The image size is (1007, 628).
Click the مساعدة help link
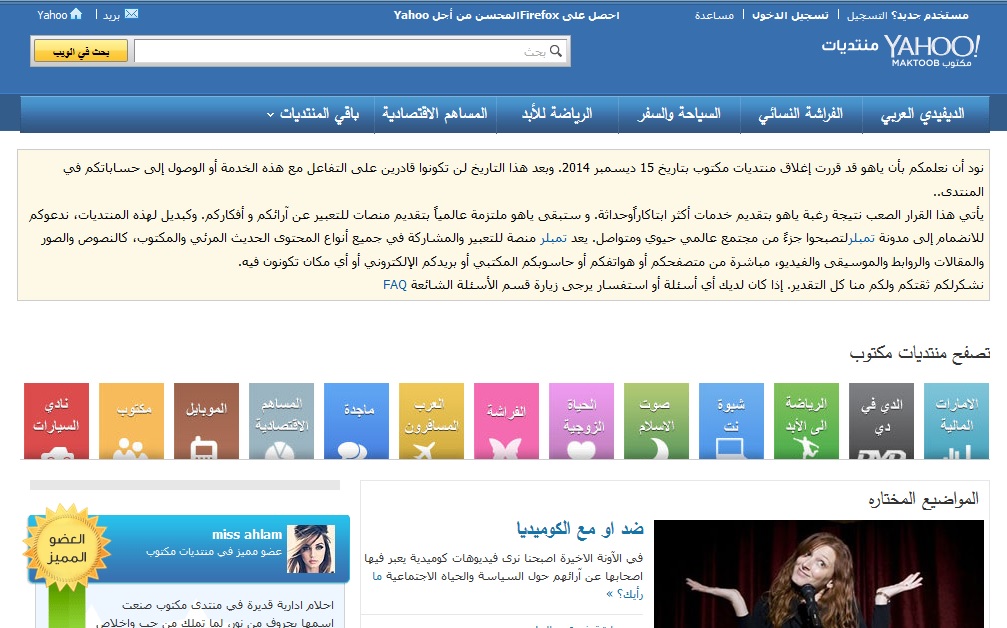[714, 15]
